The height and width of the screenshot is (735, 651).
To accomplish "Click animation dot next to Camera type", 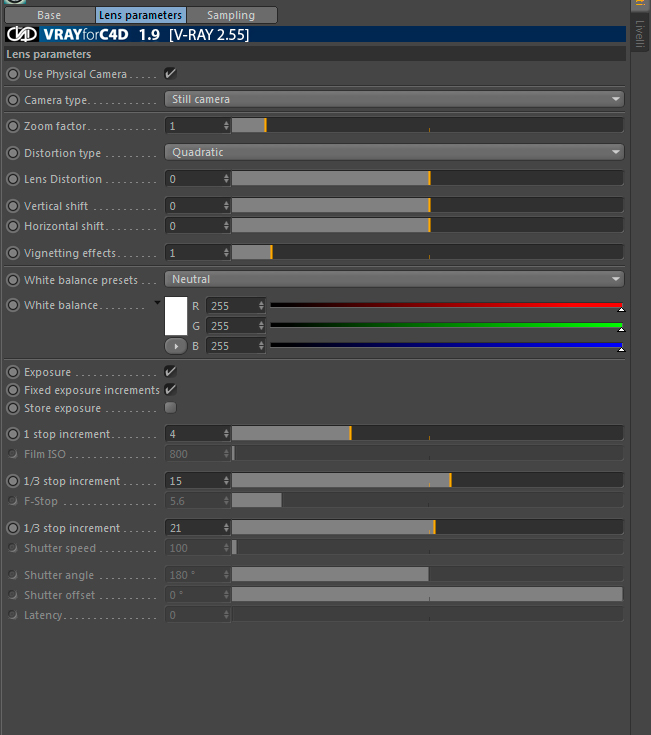I will tap(13, 100).
